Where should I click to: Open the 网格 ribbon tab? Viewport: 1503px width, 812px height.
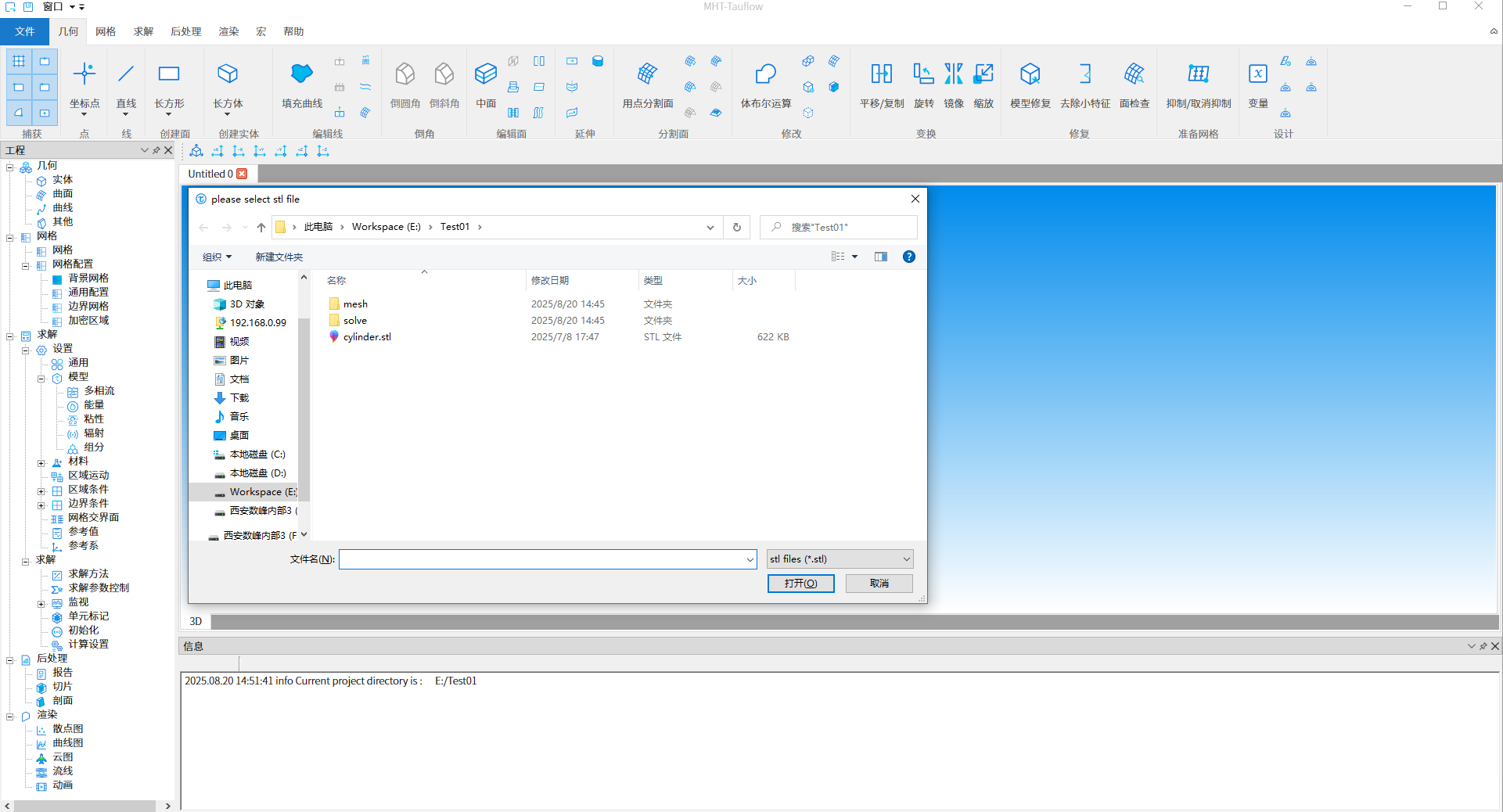point(106,32)
